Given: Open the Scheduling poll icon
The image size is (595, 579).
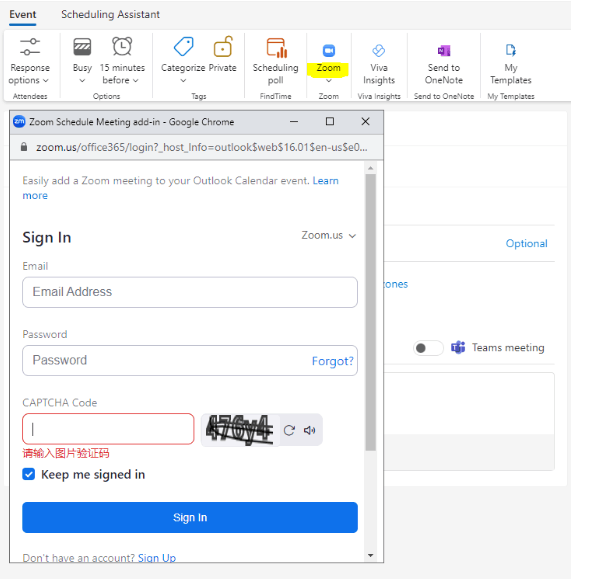Looking at the screenshot, I should click(x=276, y=48).
